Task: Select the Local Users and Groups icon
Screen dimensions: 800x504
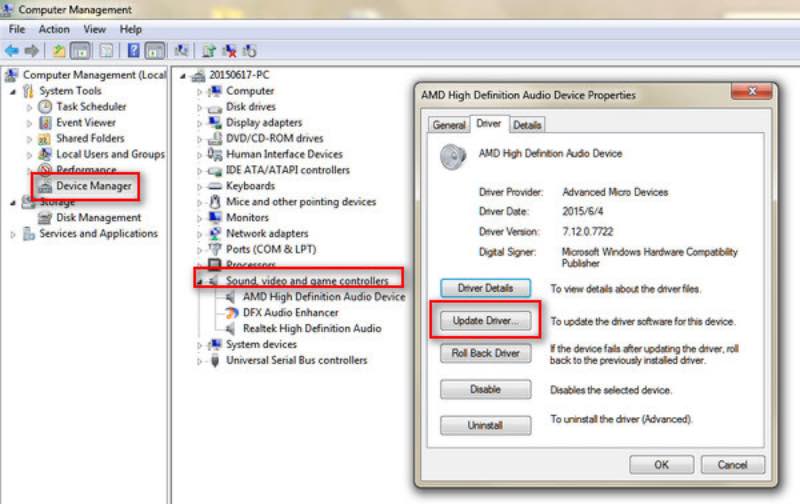Action: 45,154
